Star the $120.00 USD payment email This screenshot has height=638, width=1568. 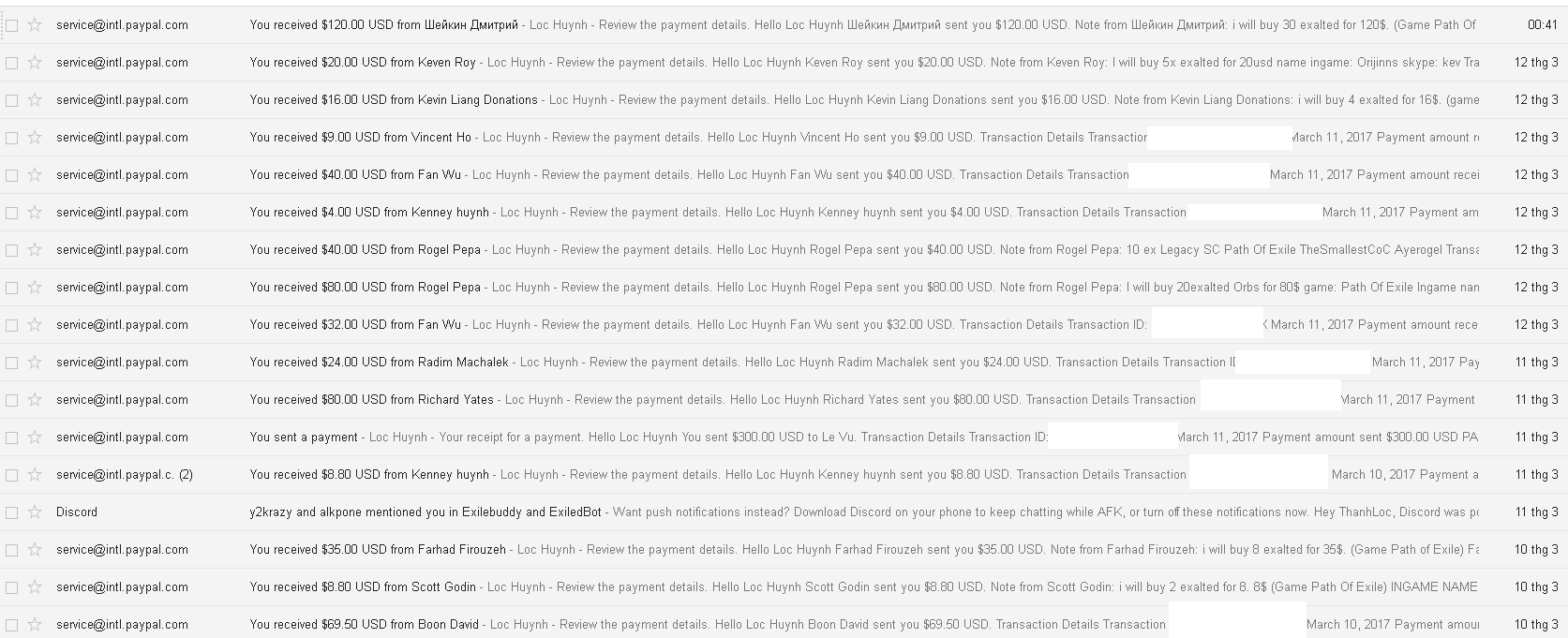tap(36, 25)
